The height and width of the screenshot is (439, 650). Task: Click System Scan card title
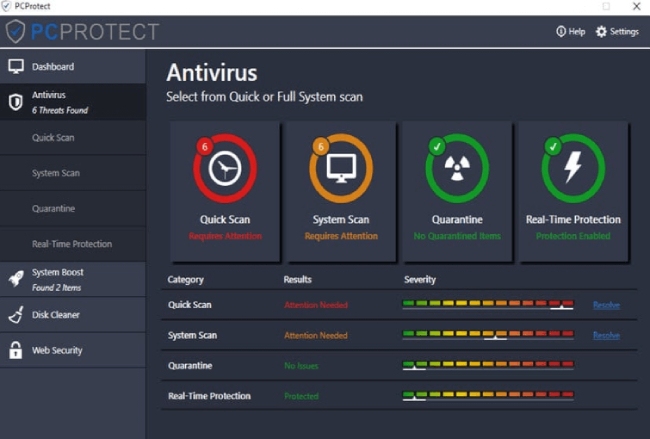[x=341, y=219]
